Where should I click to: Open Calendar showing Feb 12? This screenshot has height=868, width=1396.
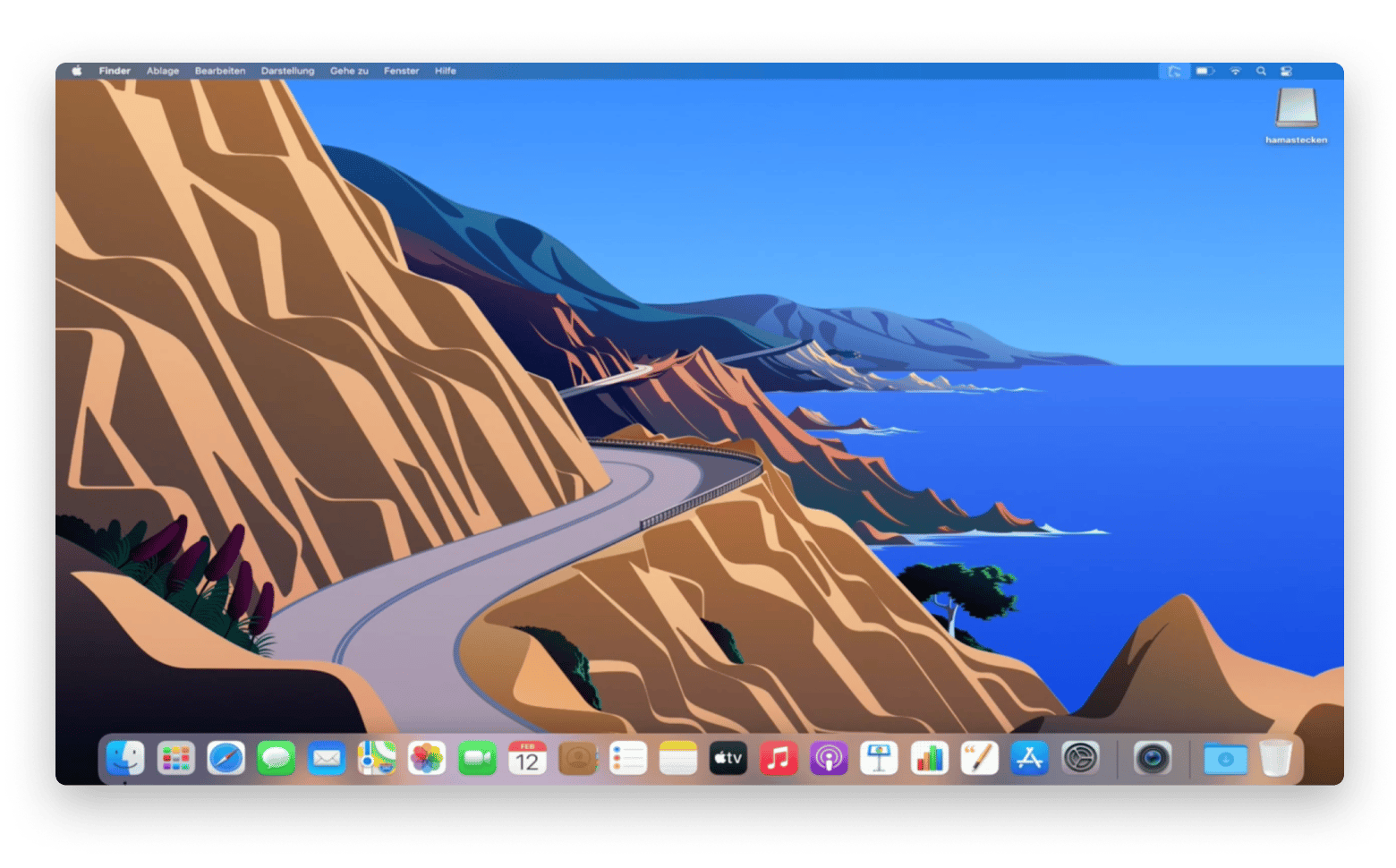527,759
